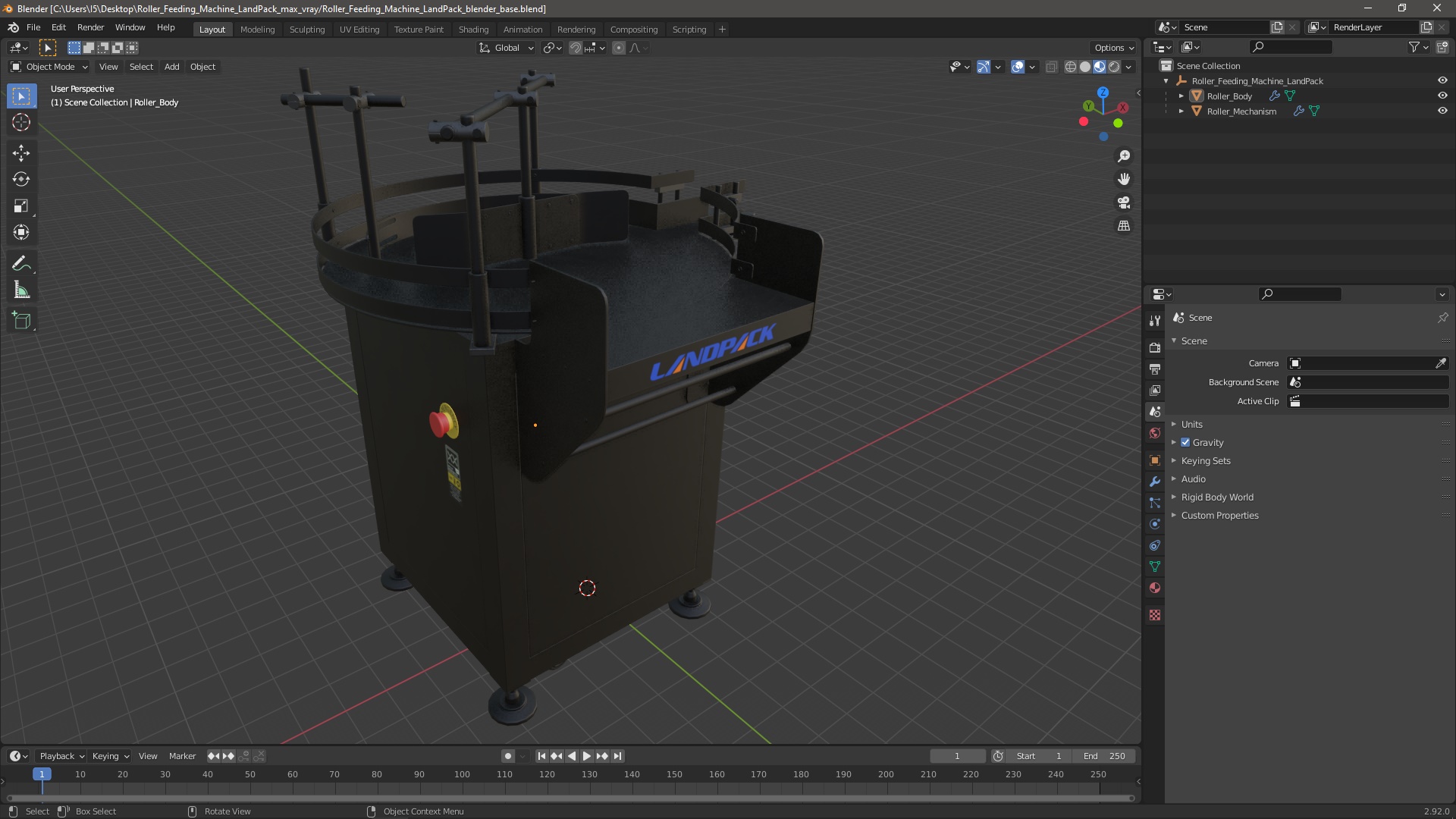
Task: Open the World properties tab
Action: pos(1155,433)
